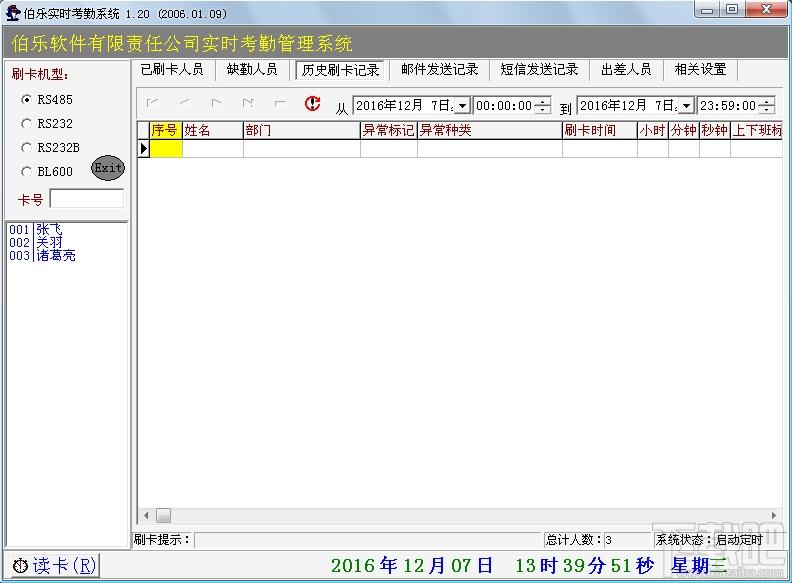The height and width of the screenshot is (583, 792).
Task: Click the 星期三 weekday display
Action: point(699,565)
